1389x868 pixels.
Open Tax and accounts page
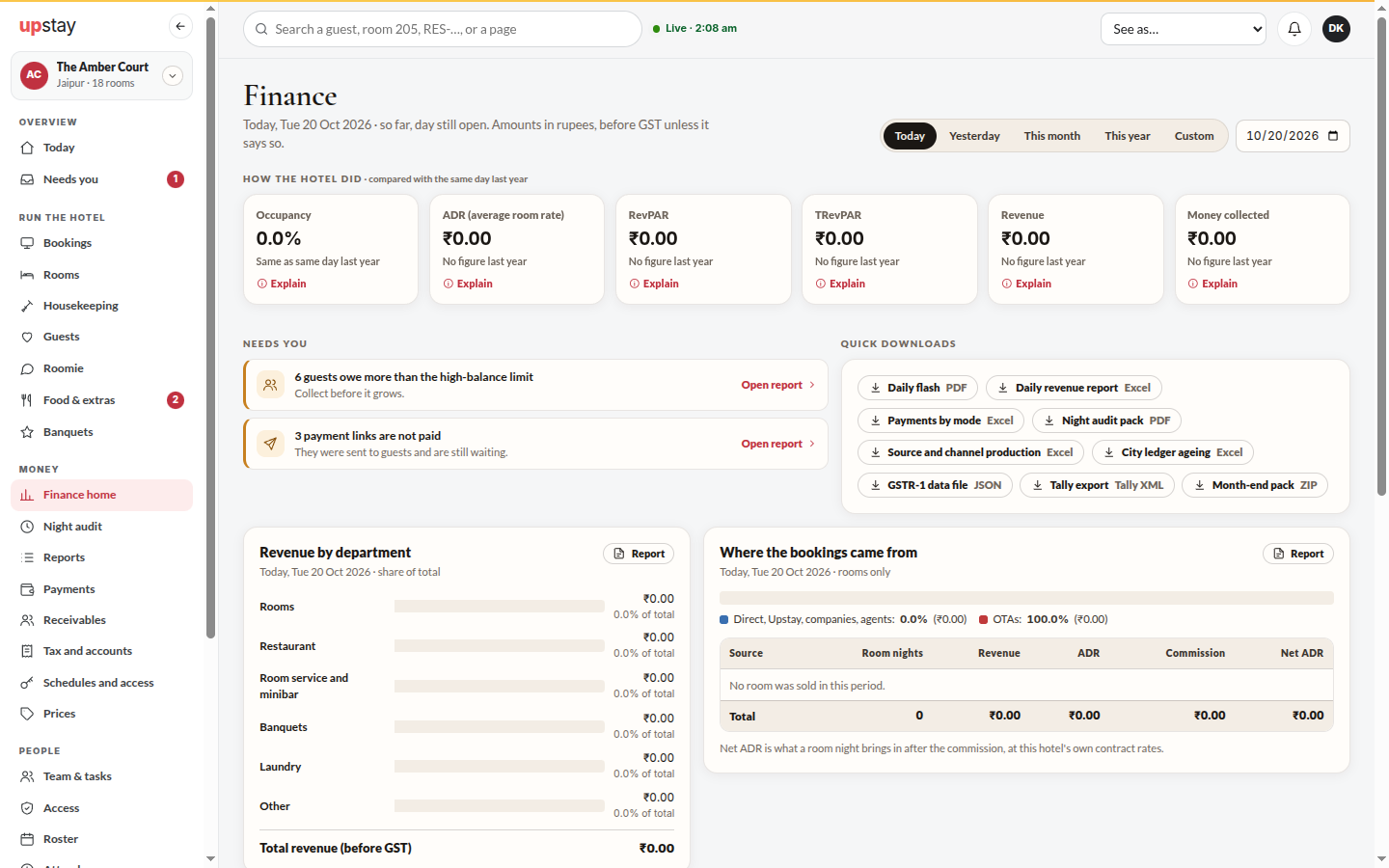(101, 651)
